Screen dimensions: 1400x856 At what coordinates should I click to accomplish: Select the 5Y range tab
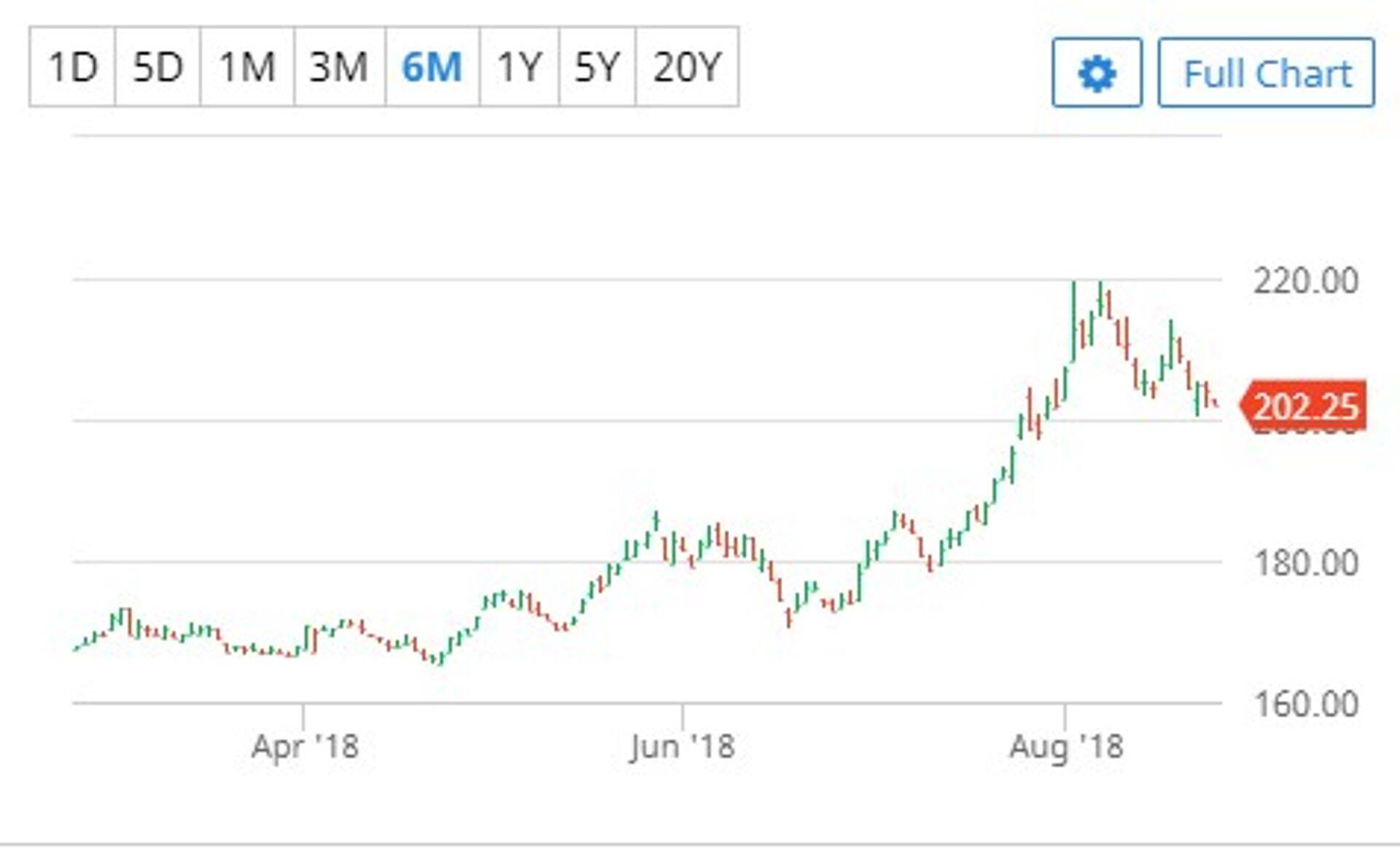pos(597,67)
